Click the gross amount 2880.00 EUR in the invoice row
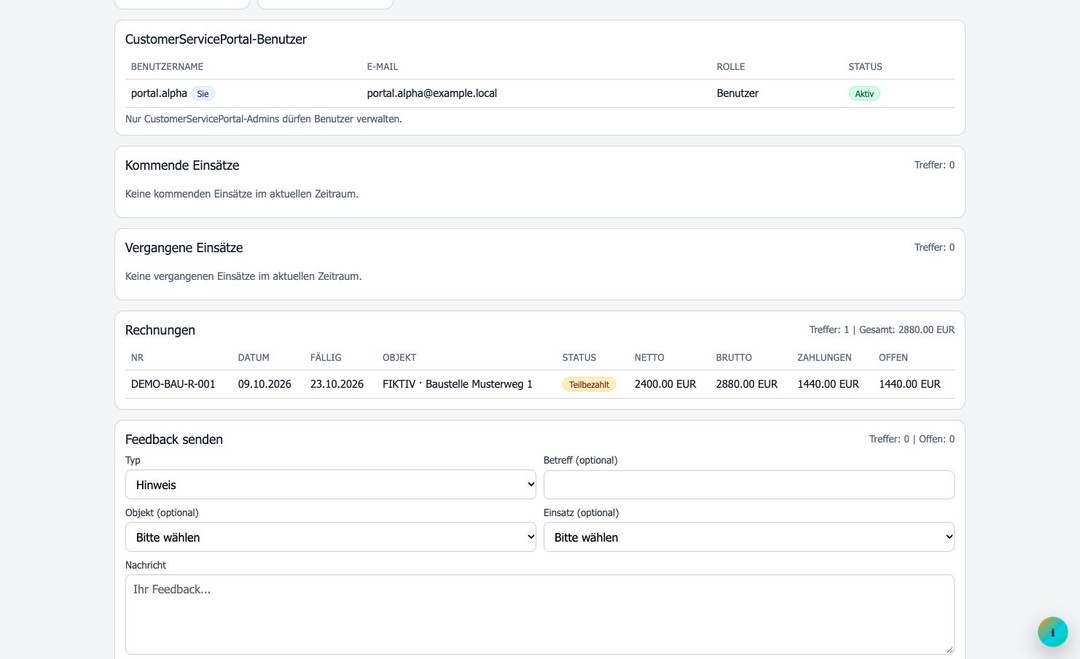Image resolution: width=1080 pixels, height=659 pixels. click(747, 384)
